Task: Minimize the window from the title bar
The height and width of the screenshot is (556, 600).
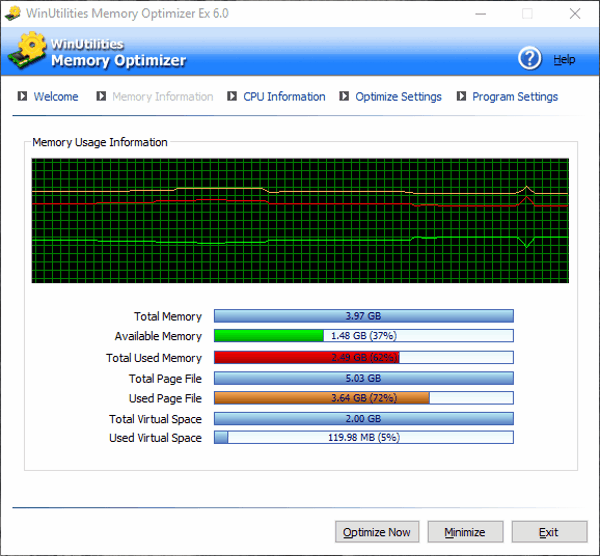Action: (481, 14)
